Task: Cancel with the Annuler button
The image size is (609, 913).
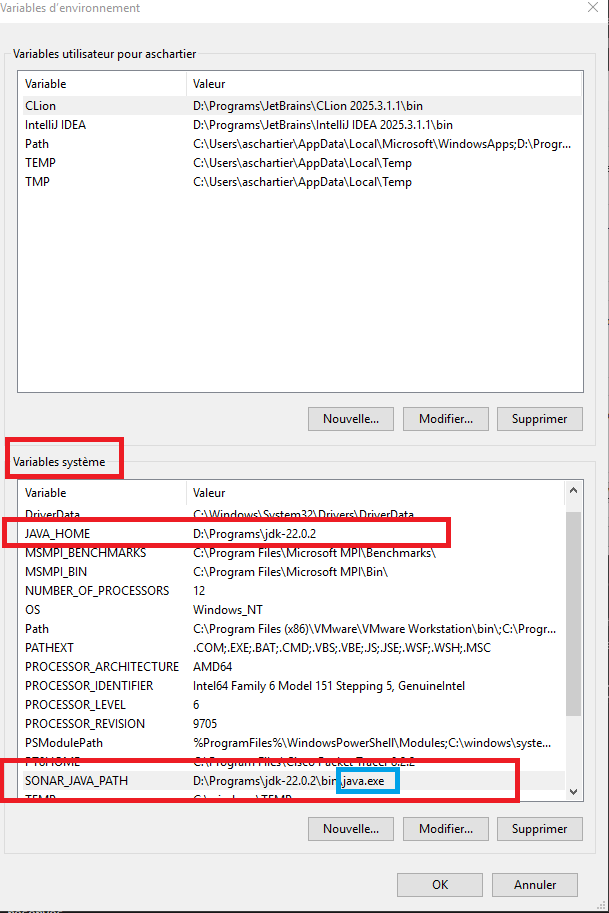Action: point(534,884)
